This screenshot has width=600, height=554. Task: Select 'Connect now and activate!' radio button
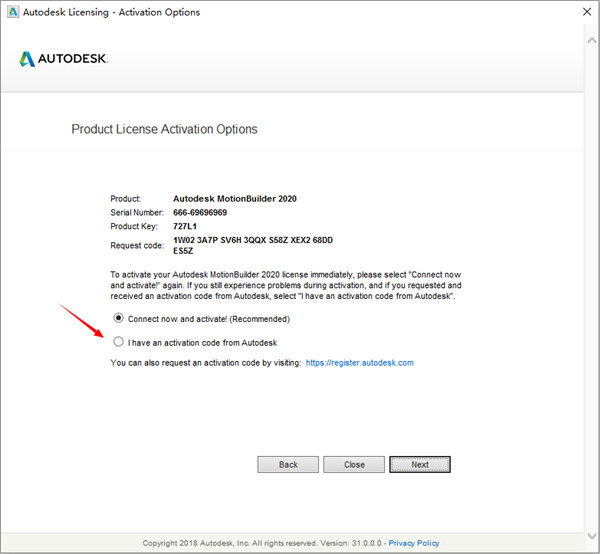tap(118, 318)
